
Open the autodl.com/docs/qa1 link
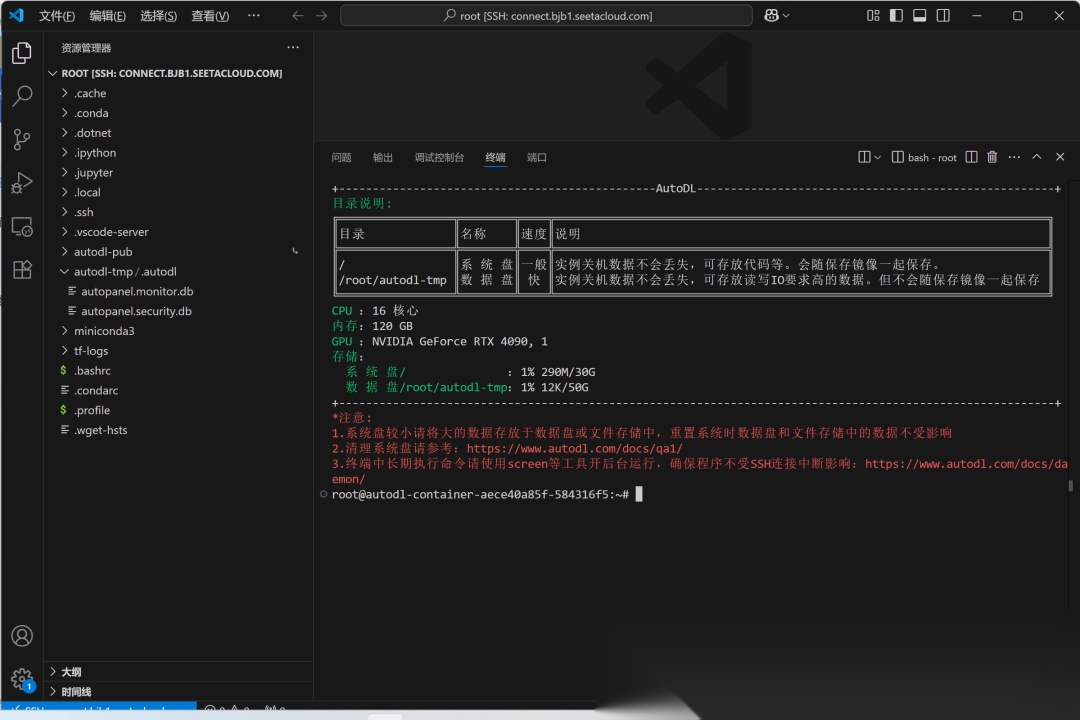coord(574,449)
